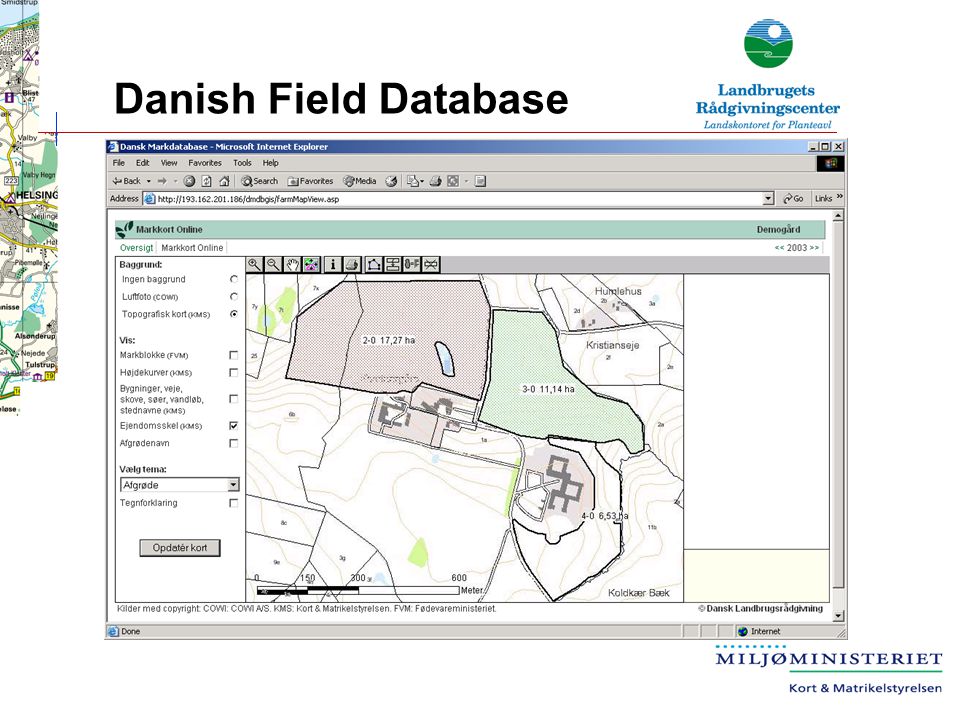Expand the Links toolbar chevron
Viewport: 960px width, 720px height.
[839, 197]
